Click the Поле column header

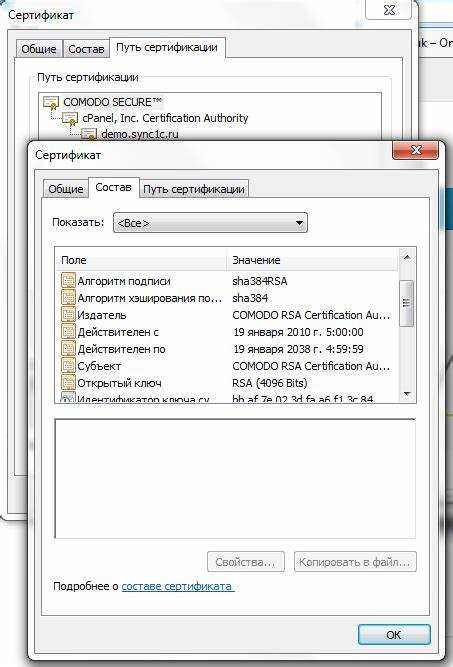(x=142, y=260)
